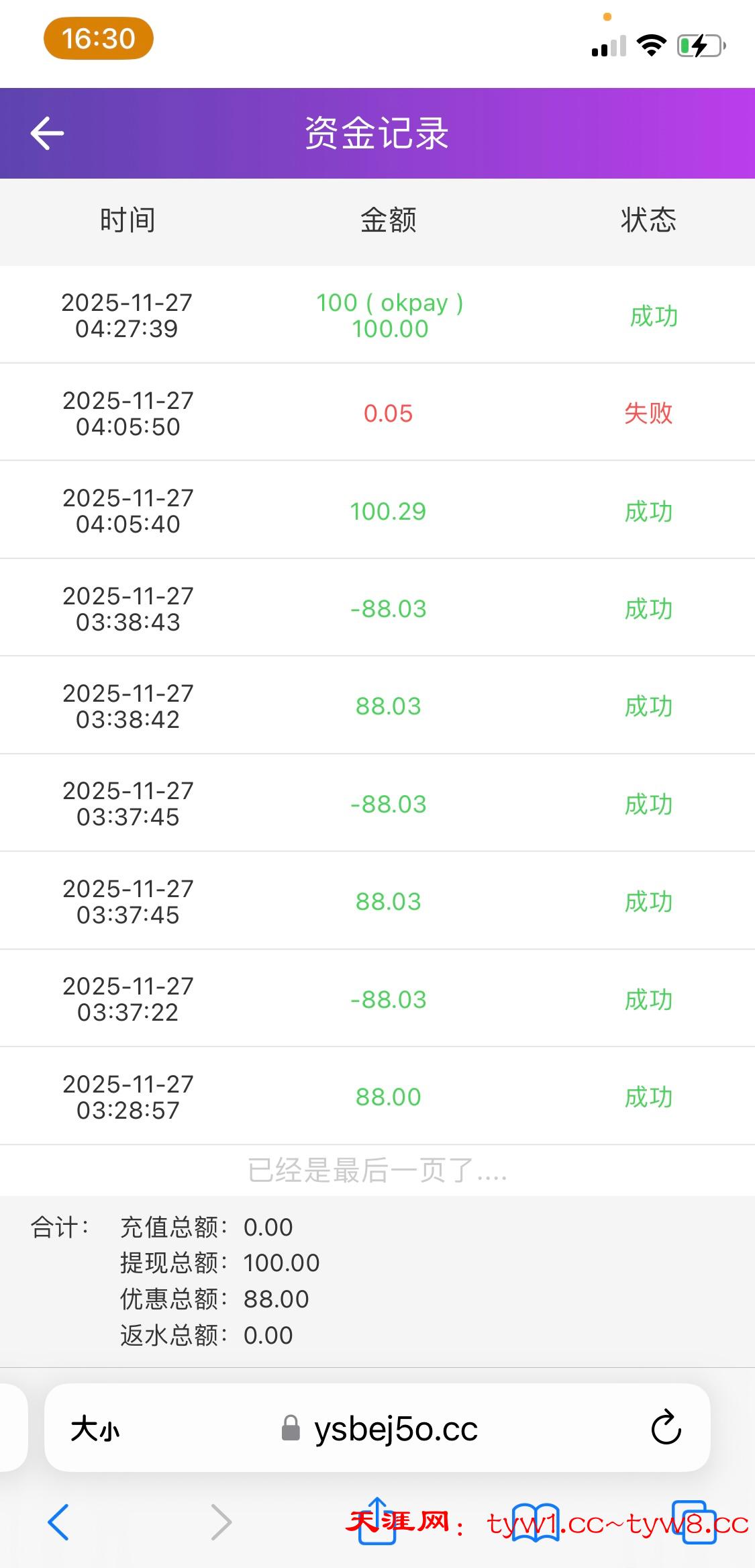Viewport: 755px width, 1568px height.
Task: Tap the 88.00 amount at 03:28:57
Action: tap(388, 1097)
